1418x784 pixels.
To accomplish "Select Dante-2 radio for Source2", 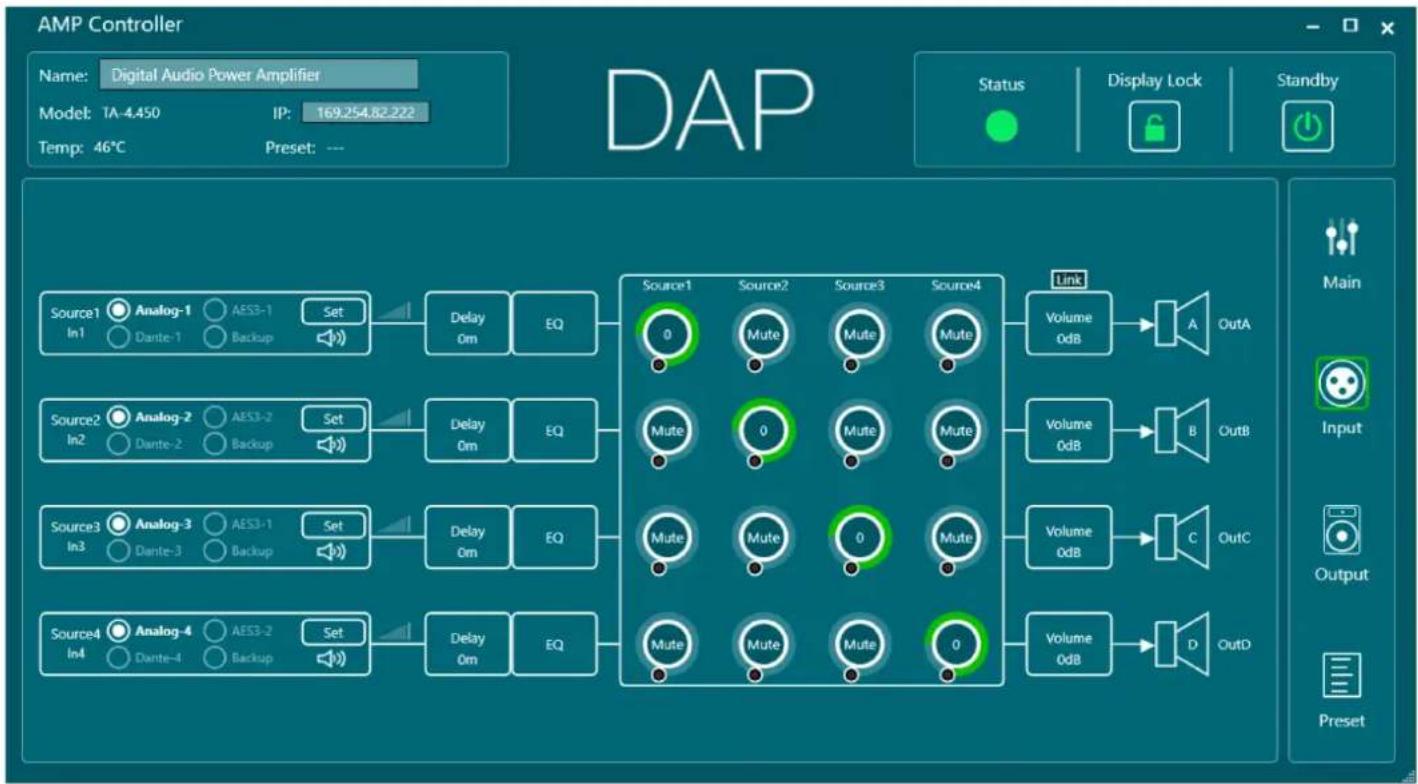I will (x=118, y=443).
